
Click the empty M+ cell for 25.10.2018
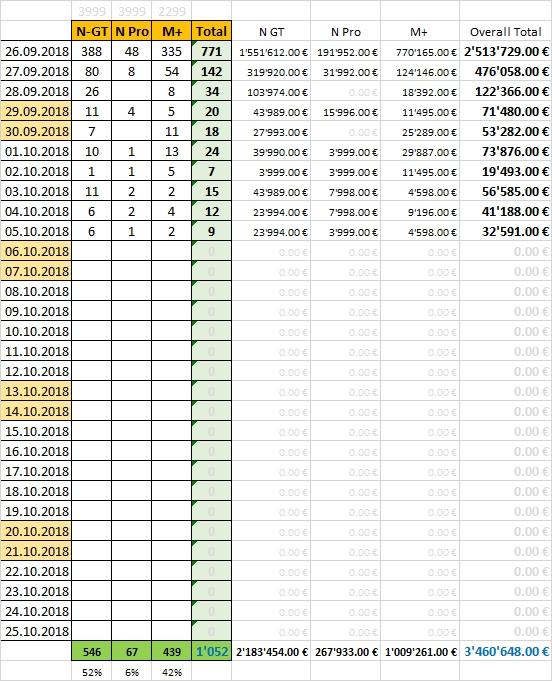[172, 631]
